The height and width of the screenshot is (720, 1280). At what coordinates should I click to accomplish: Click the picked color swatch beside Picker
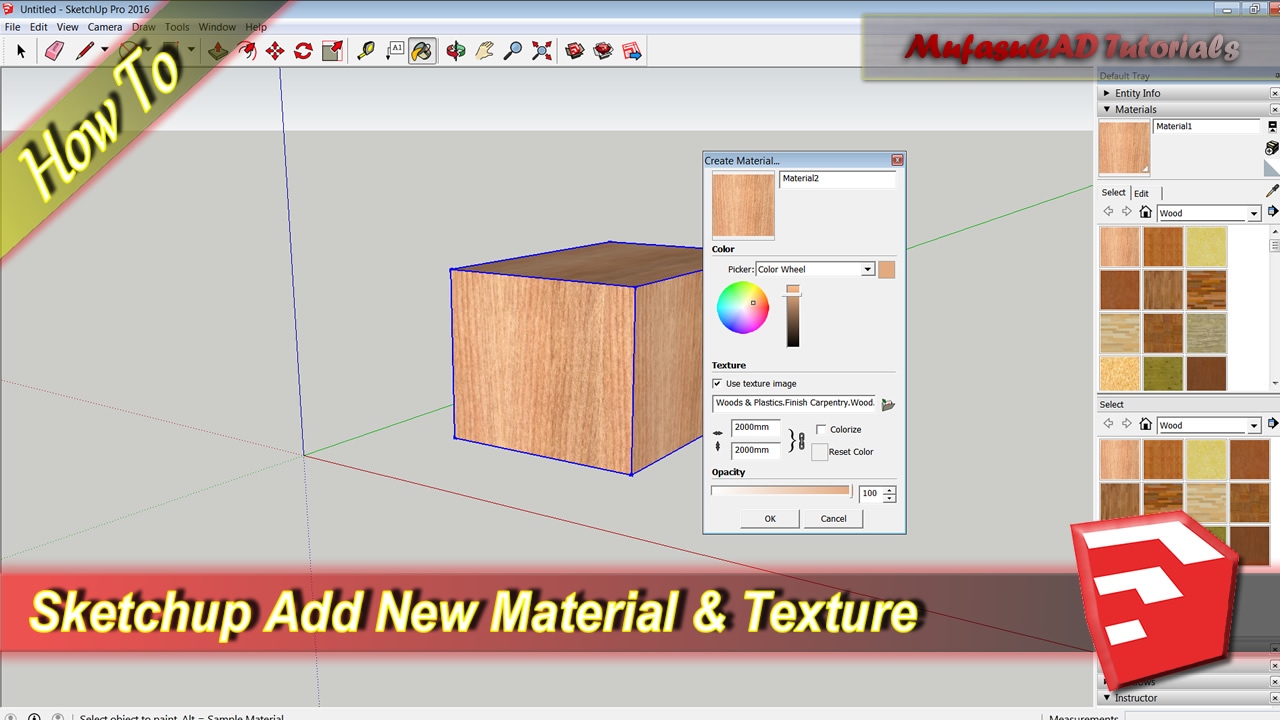pyautogui.click(x=886, y=269)
